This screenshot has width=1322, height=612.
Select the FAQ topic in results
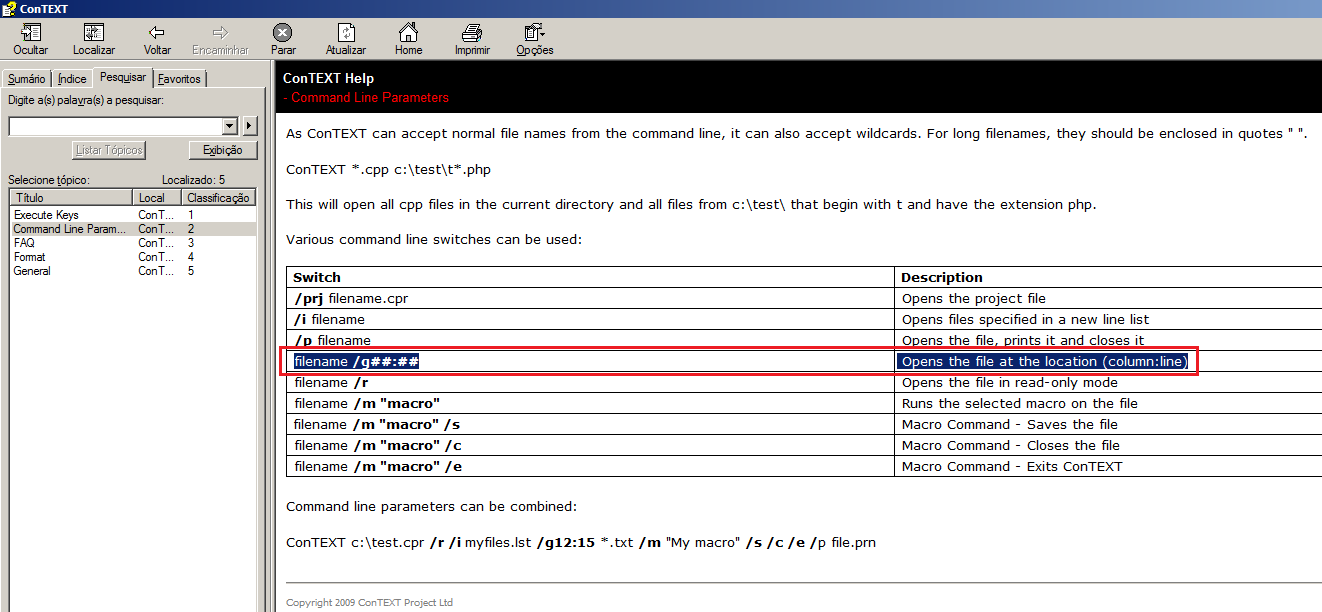[24, 243]
